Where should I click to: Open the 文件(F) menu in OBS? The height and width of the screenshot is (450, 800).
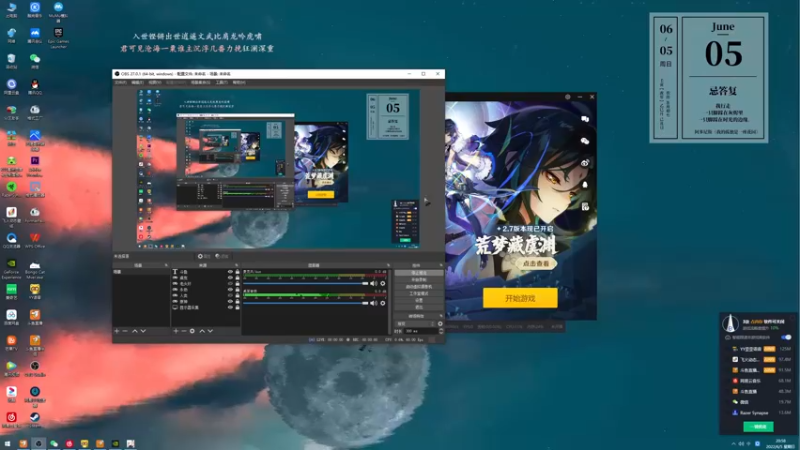point(120,82)
